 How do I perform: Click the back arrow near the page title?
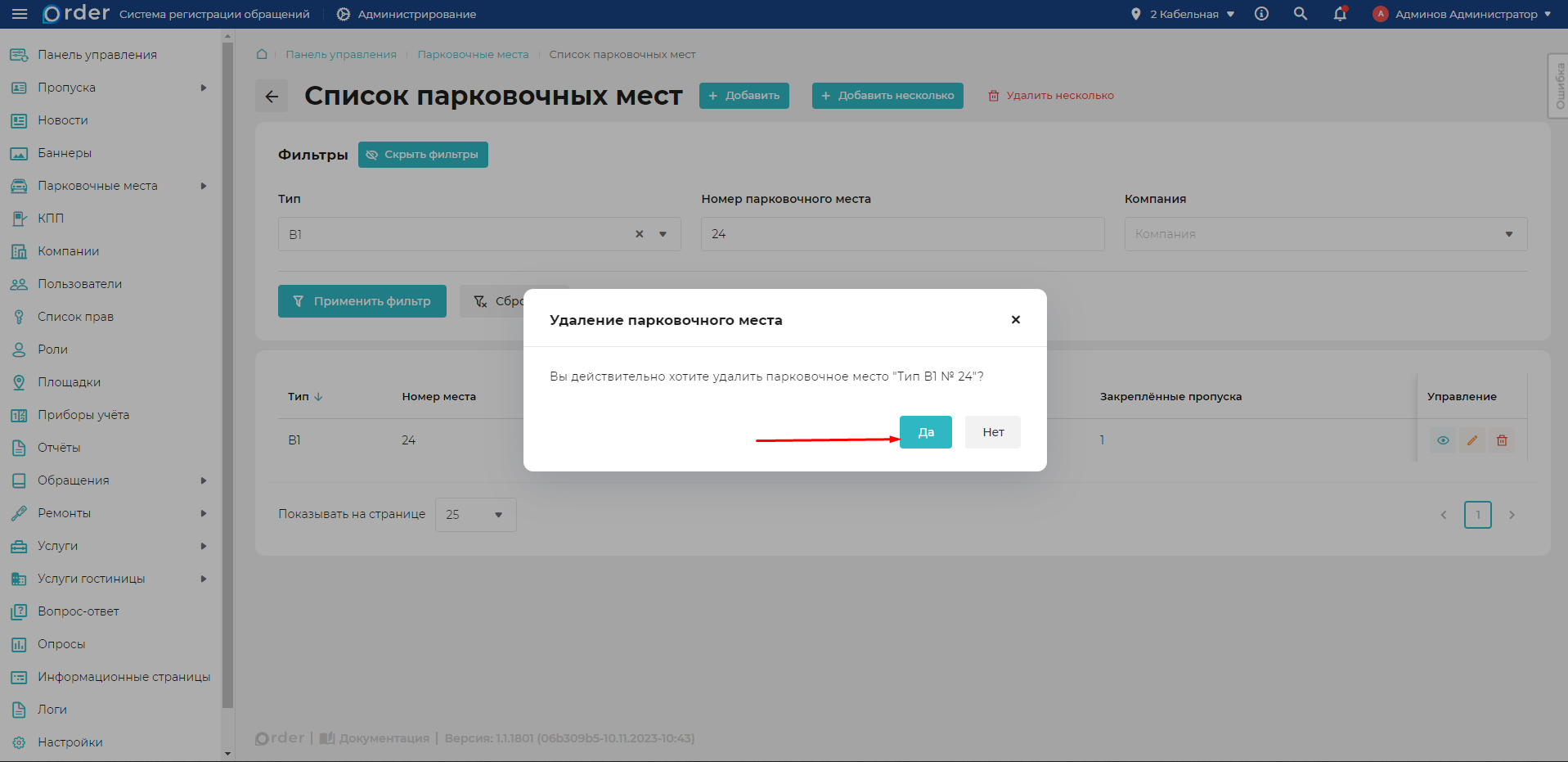[272, 96]
